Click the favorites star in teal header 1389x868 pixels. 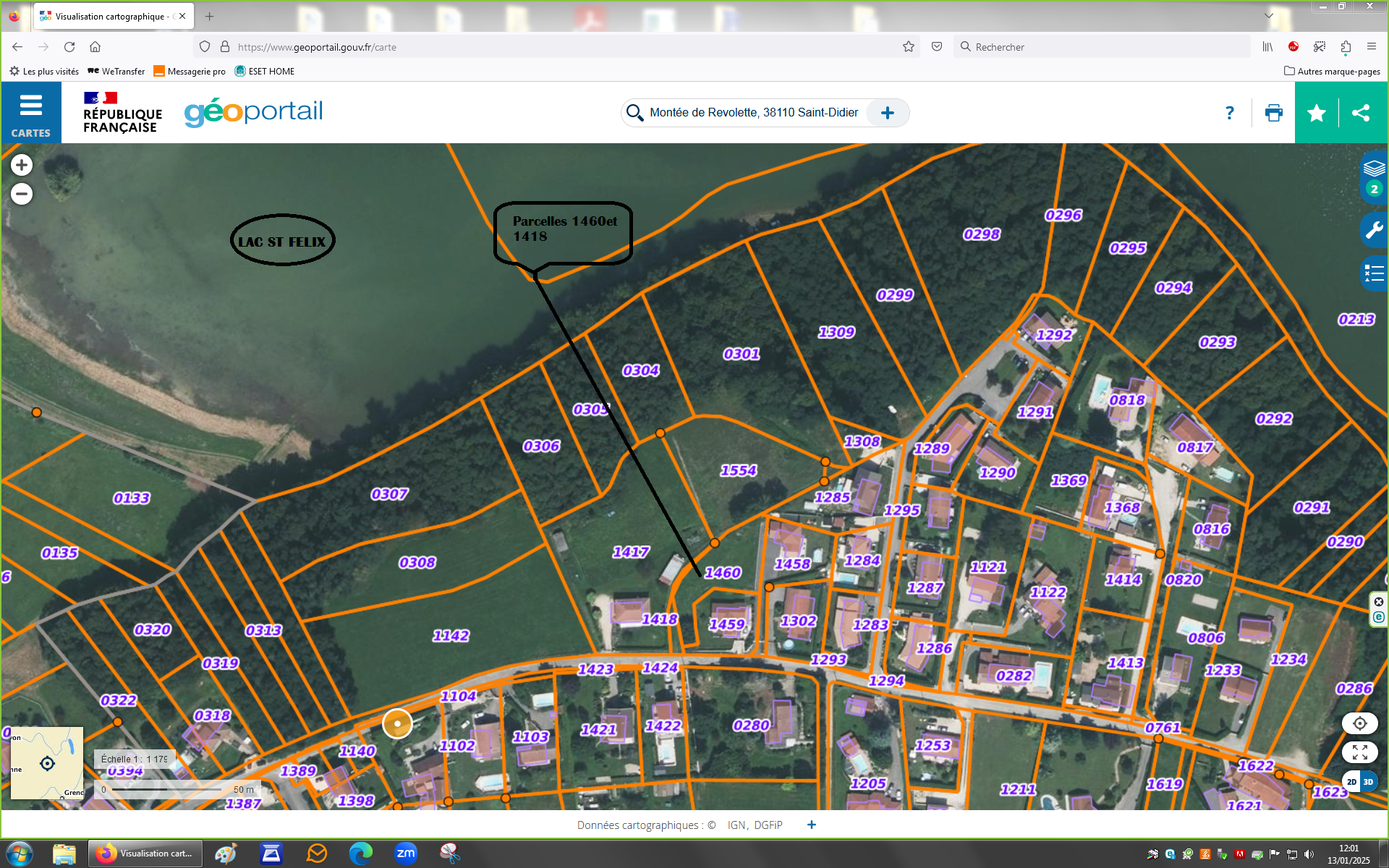(x=1317, y=113)
